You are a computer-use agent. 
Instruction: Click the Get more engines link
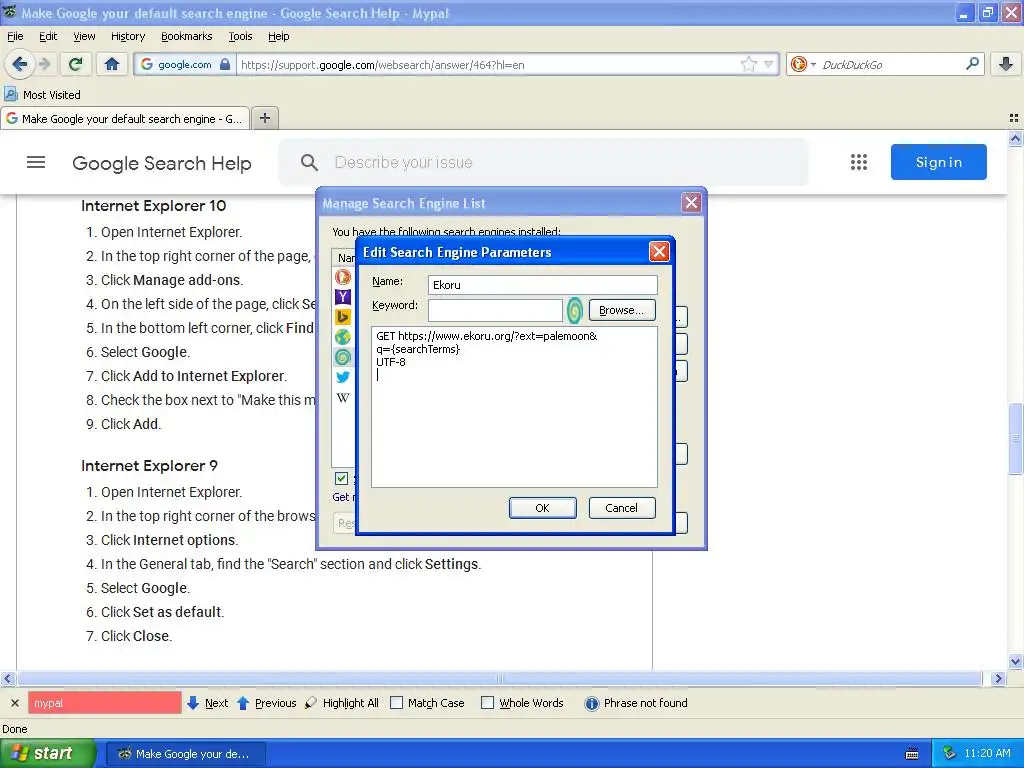coord(344,497)
